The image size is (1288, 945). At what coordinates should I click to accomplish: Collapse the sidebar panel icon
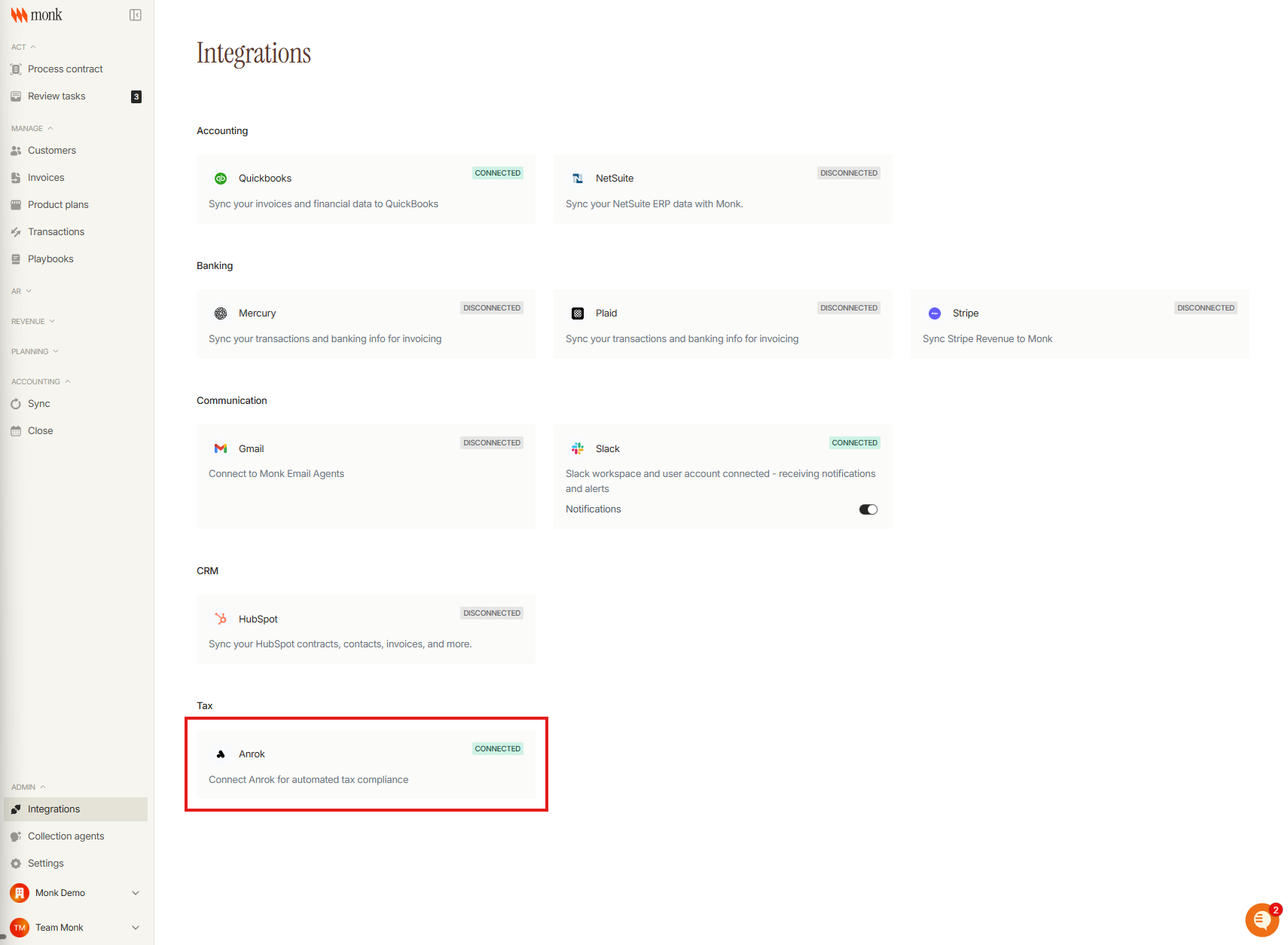pyautogui.click(x=136, y=15)
